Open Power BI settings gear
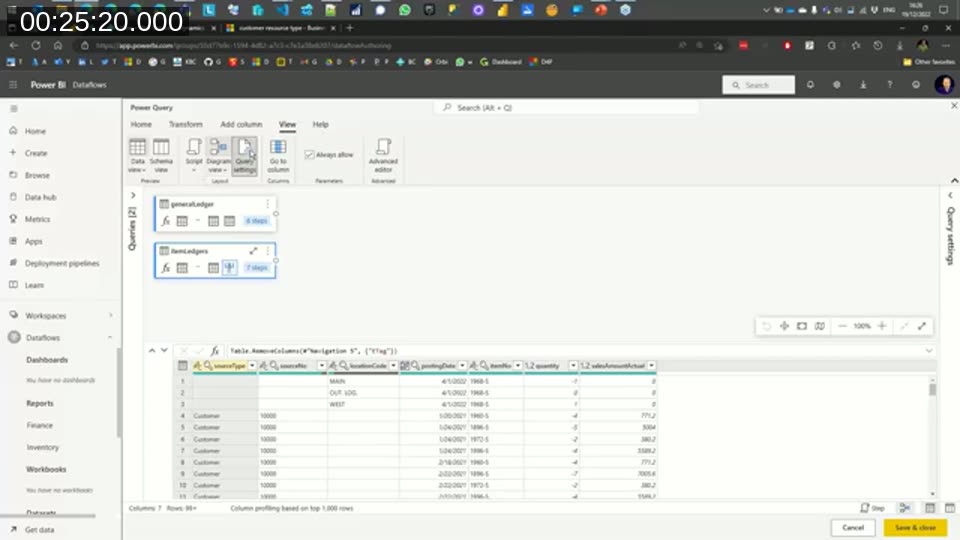 point(836,84)
